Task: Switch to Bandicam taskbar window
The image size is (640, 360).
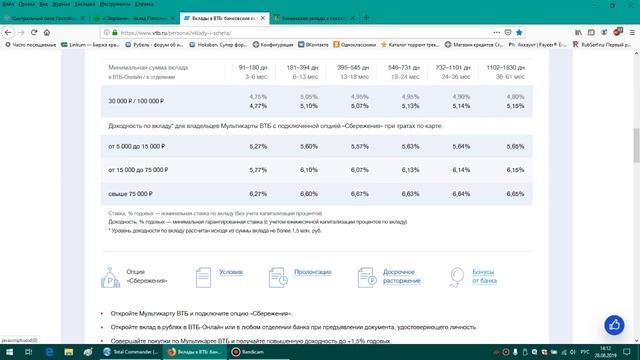Action: click(258, 352)
